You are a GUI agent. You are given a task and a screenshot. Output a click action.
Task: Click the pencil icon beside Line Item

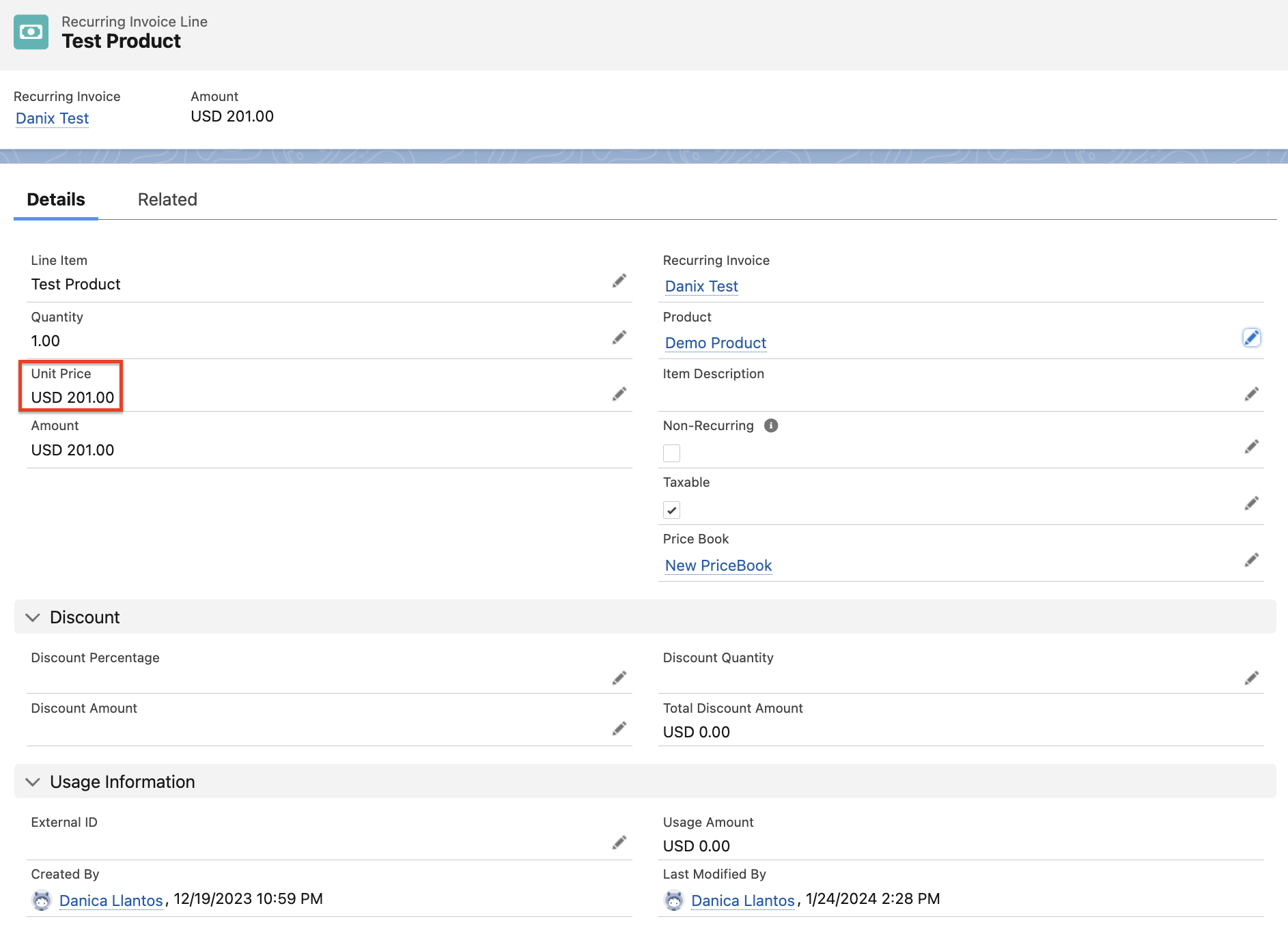tap(619, 281)
